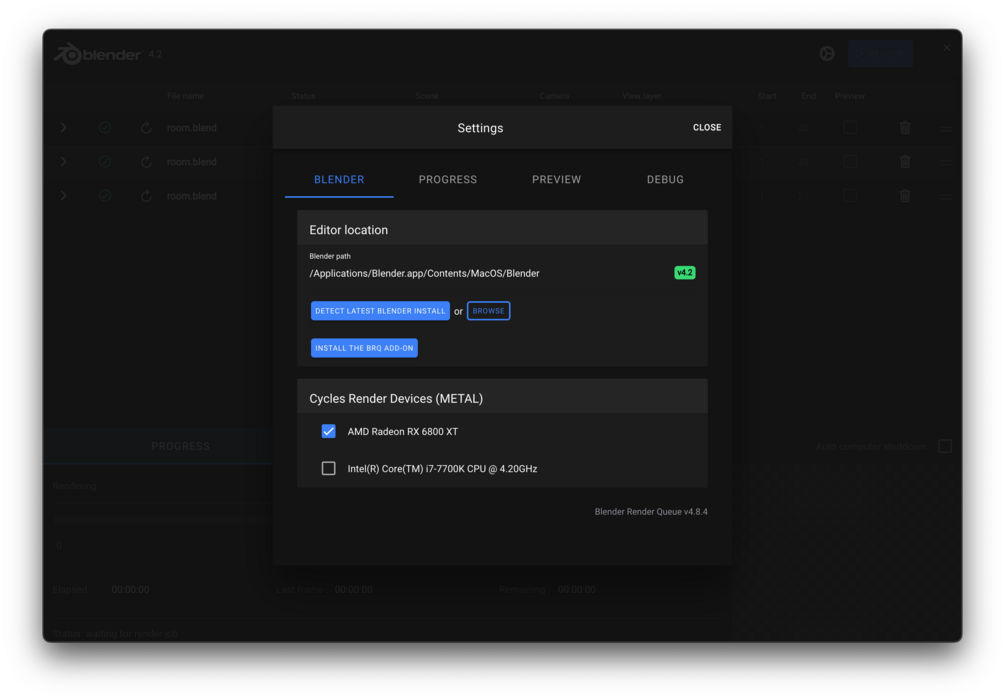Reload the first room.blend job
Viewport: 1005px width, 699px height.
146,127
